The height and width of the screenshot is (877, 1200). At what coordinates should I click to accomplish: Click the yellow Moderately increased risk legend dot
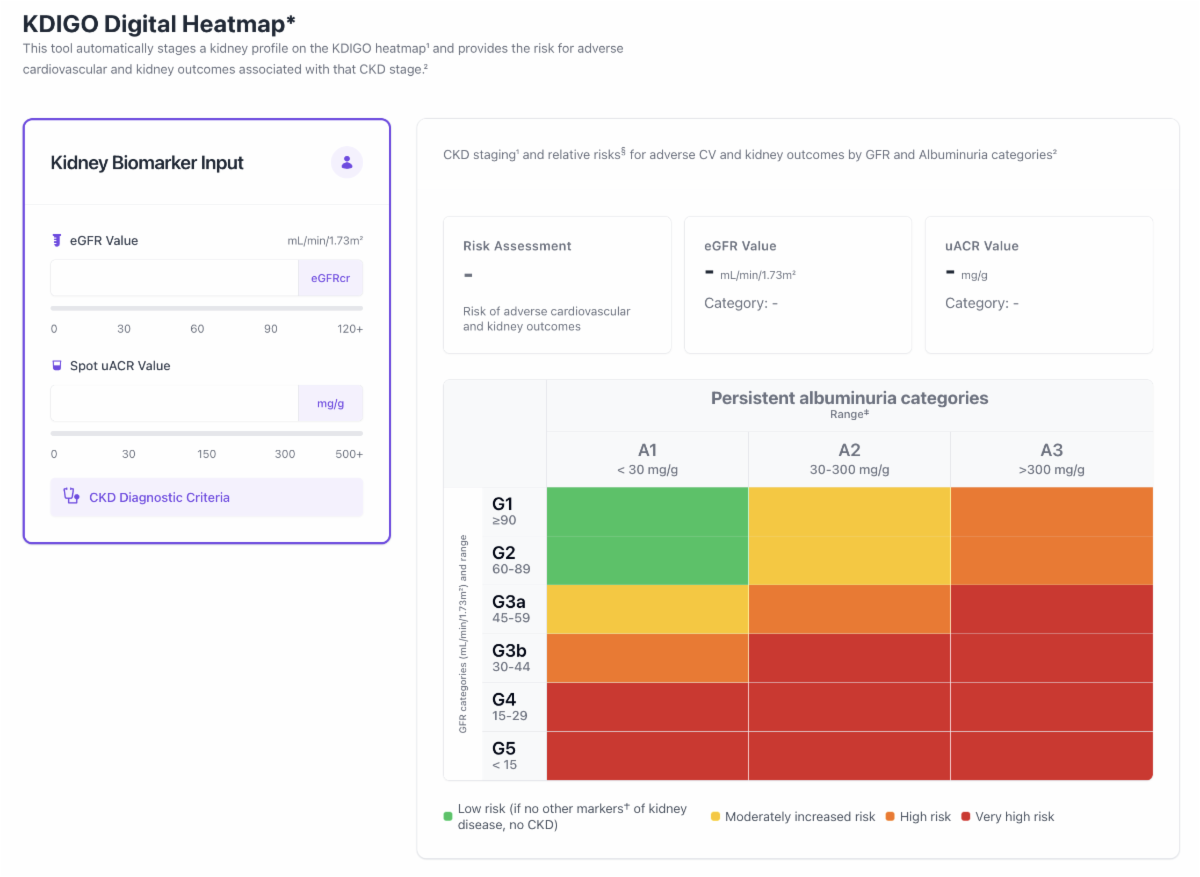click(x=715, y=817)
